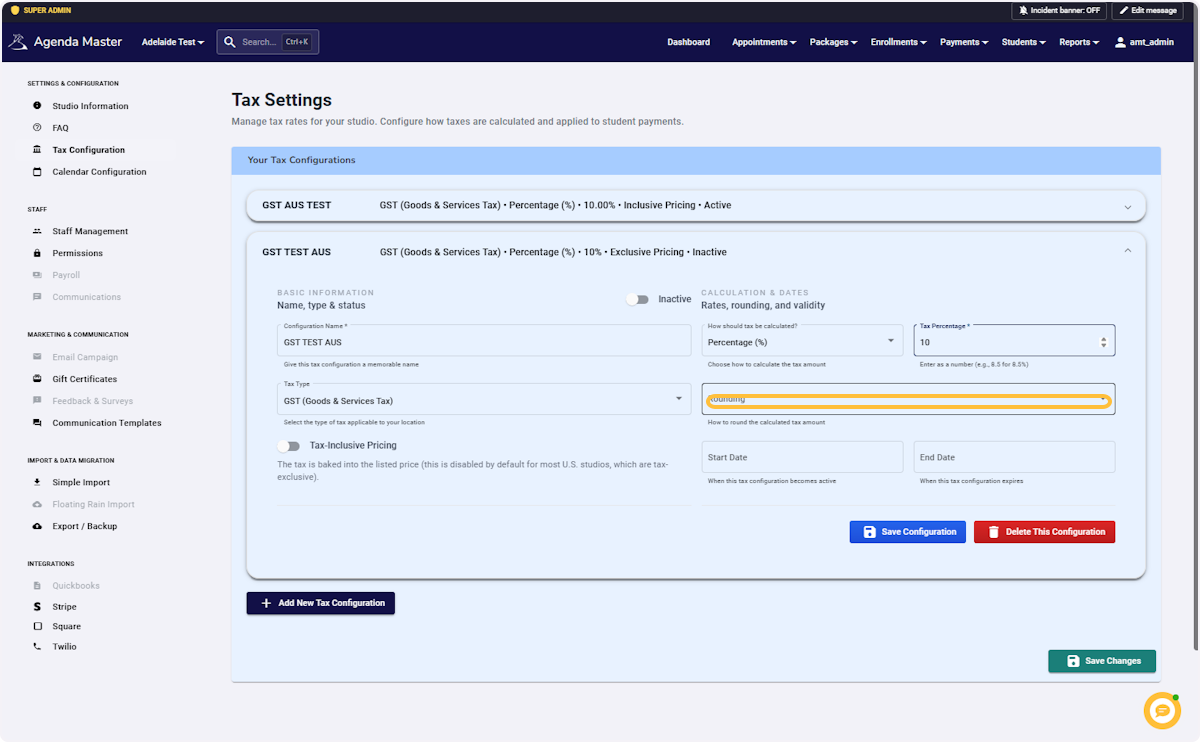Viewport: 1200px width, 742px height.
Task: Click the Tax Percentage stepper arrows
Action: point(1103,342)
